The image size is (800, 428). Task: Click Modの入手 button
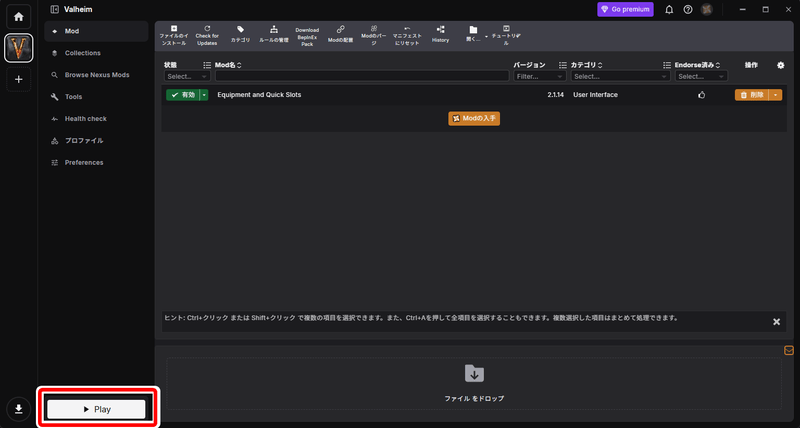pos(474,118)
